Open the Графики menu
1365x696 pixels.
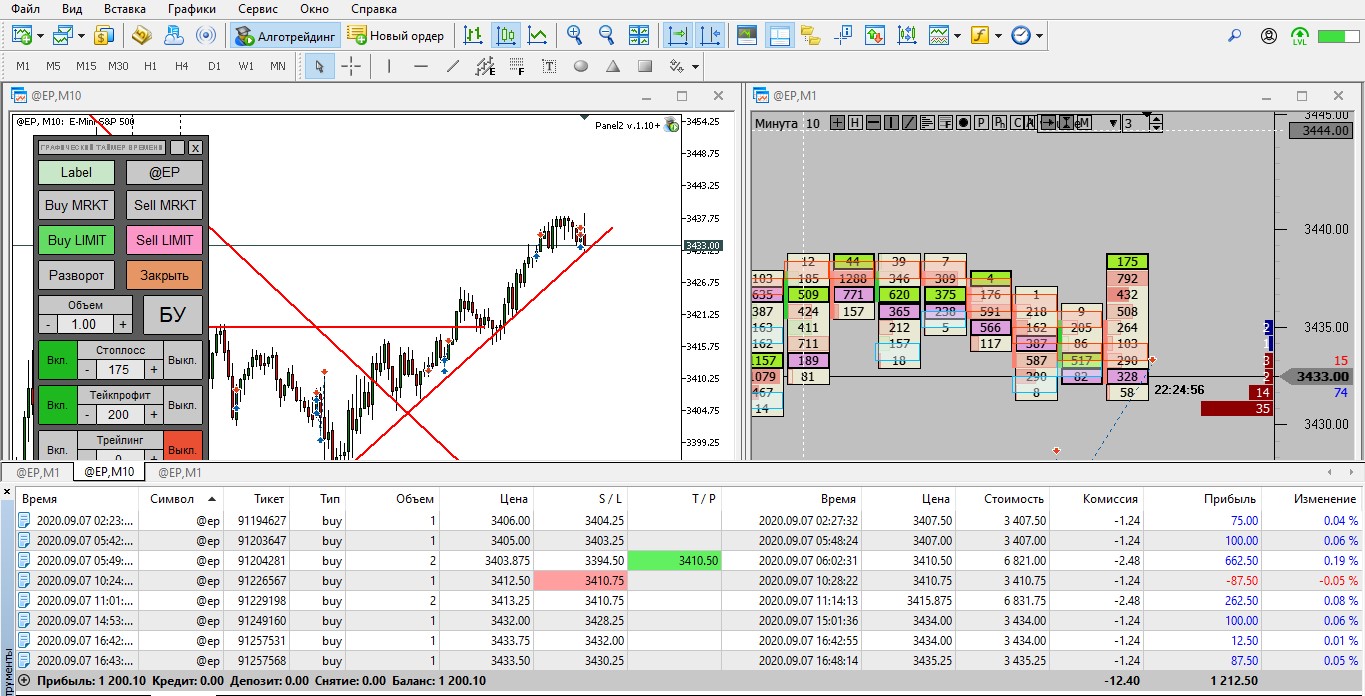(191, 8)
